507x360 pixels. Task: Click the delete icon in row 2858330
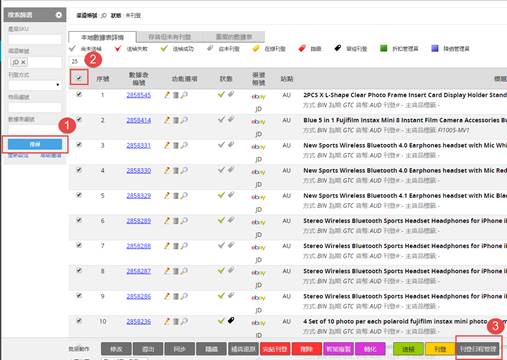176,170
